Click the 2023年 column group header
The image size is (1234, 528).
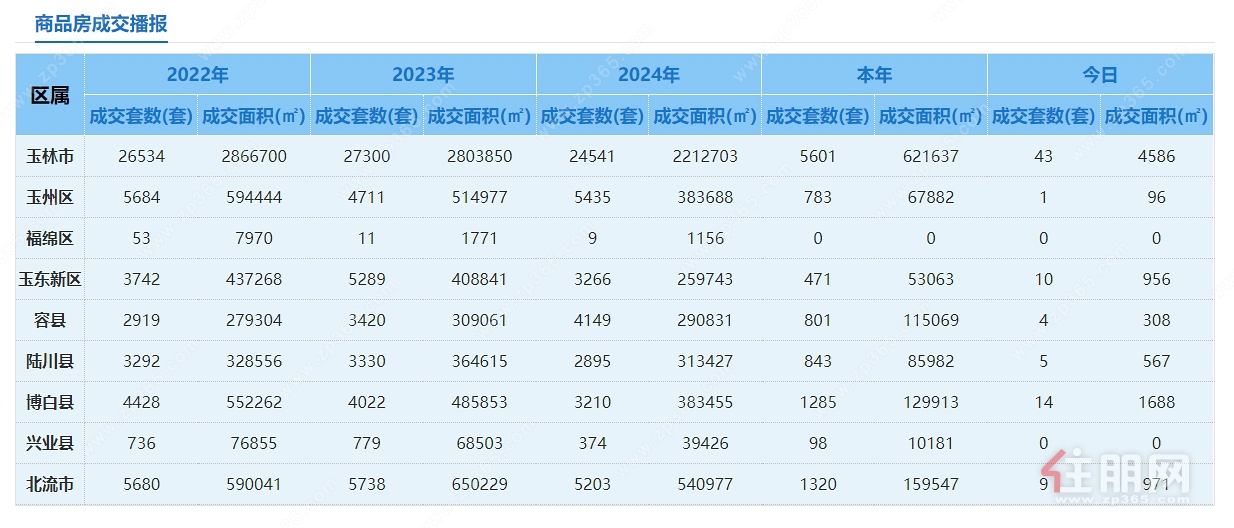(x=423, y=75)
